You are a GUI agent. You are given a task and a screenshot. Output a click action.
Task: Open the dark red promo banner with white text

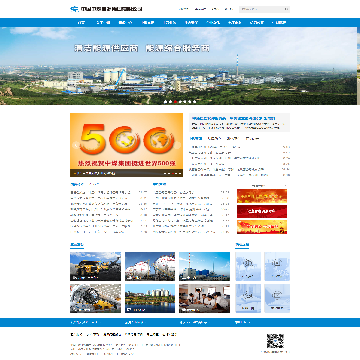tap(262, 211)
